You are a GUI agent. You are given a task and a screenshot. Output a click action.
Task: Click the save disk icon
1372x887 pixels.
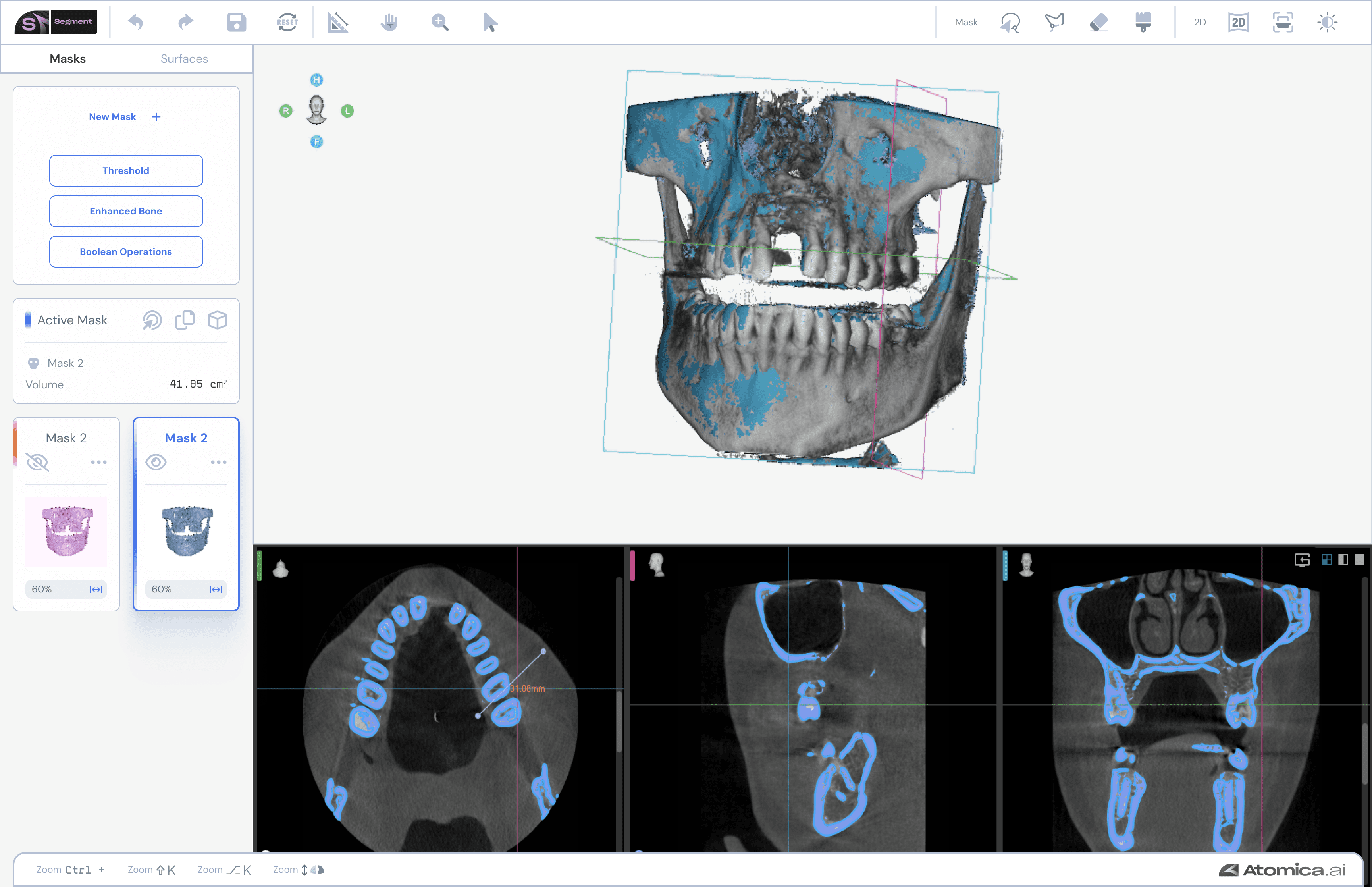pyautogui.click(x=237, y=23)
